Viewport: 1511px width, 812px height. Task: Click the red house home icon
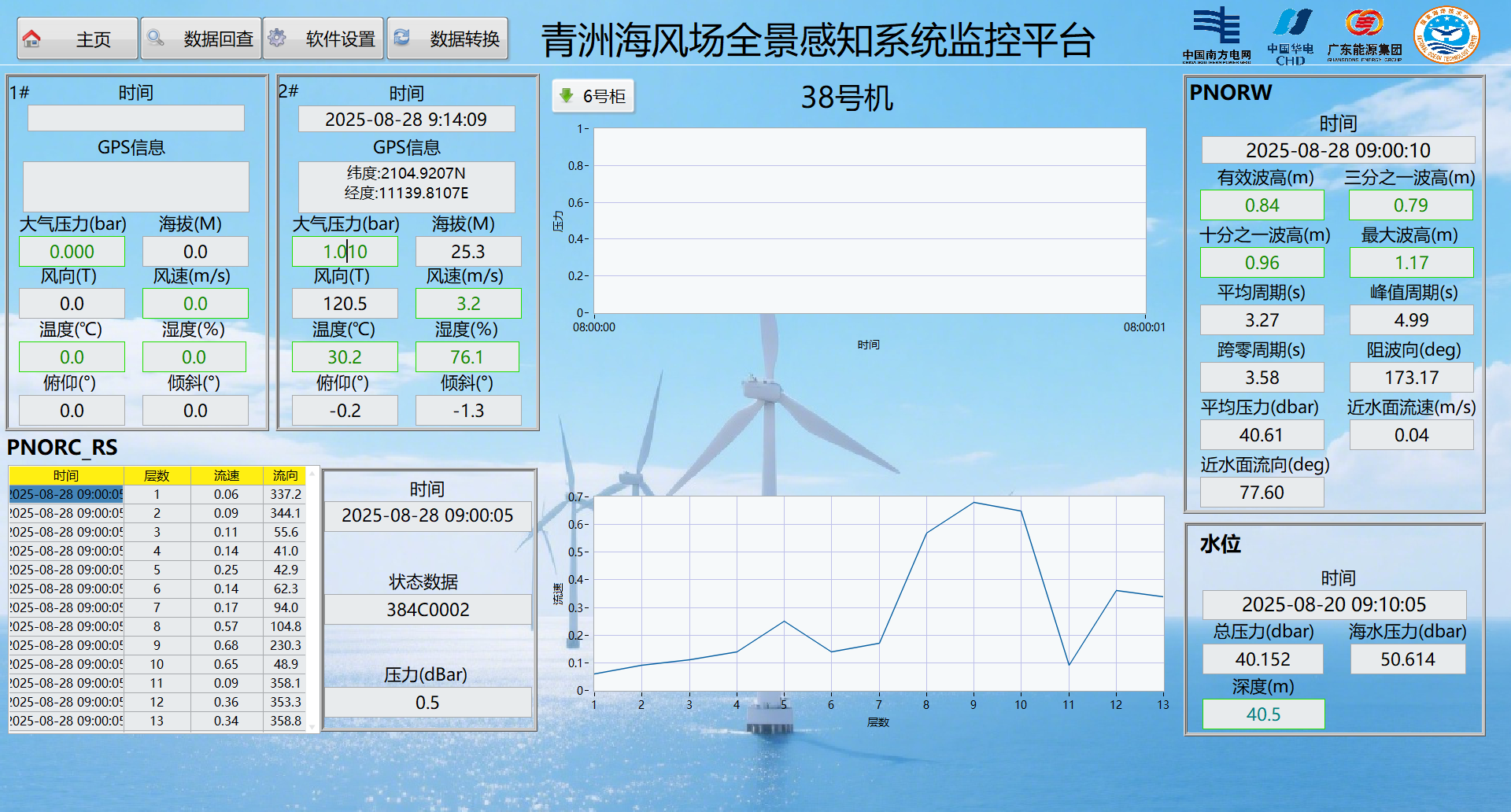(31, 39)
